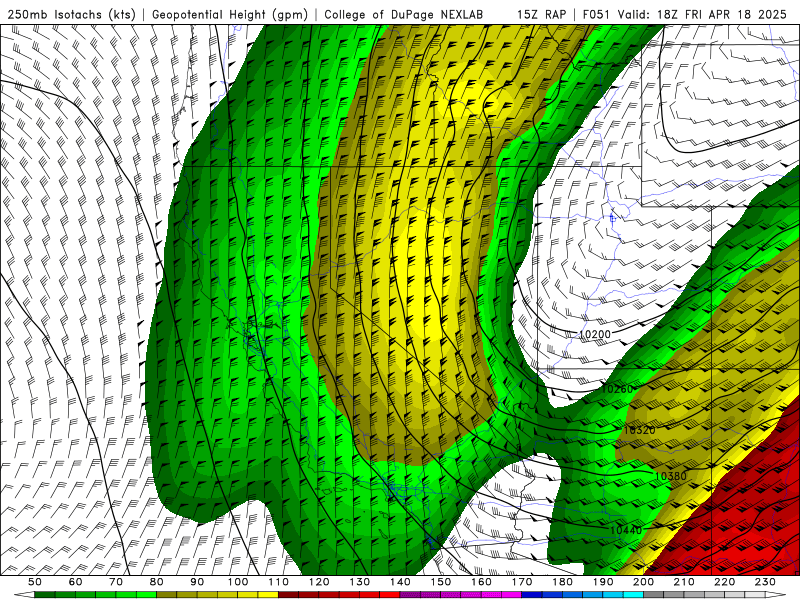Viewport: 800px width, 600px height.
Task: Click the 'Geopotential Height (gpm)' header text
Action: coord(230,15)
